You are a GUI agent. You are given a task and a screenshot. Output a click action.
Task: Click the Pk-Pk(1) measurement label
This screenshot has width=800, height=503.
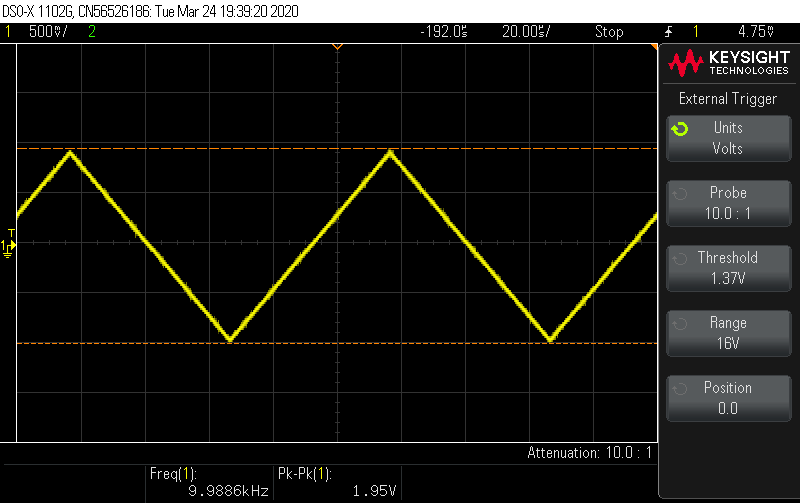pyautogui.click(x=305, y=474)
